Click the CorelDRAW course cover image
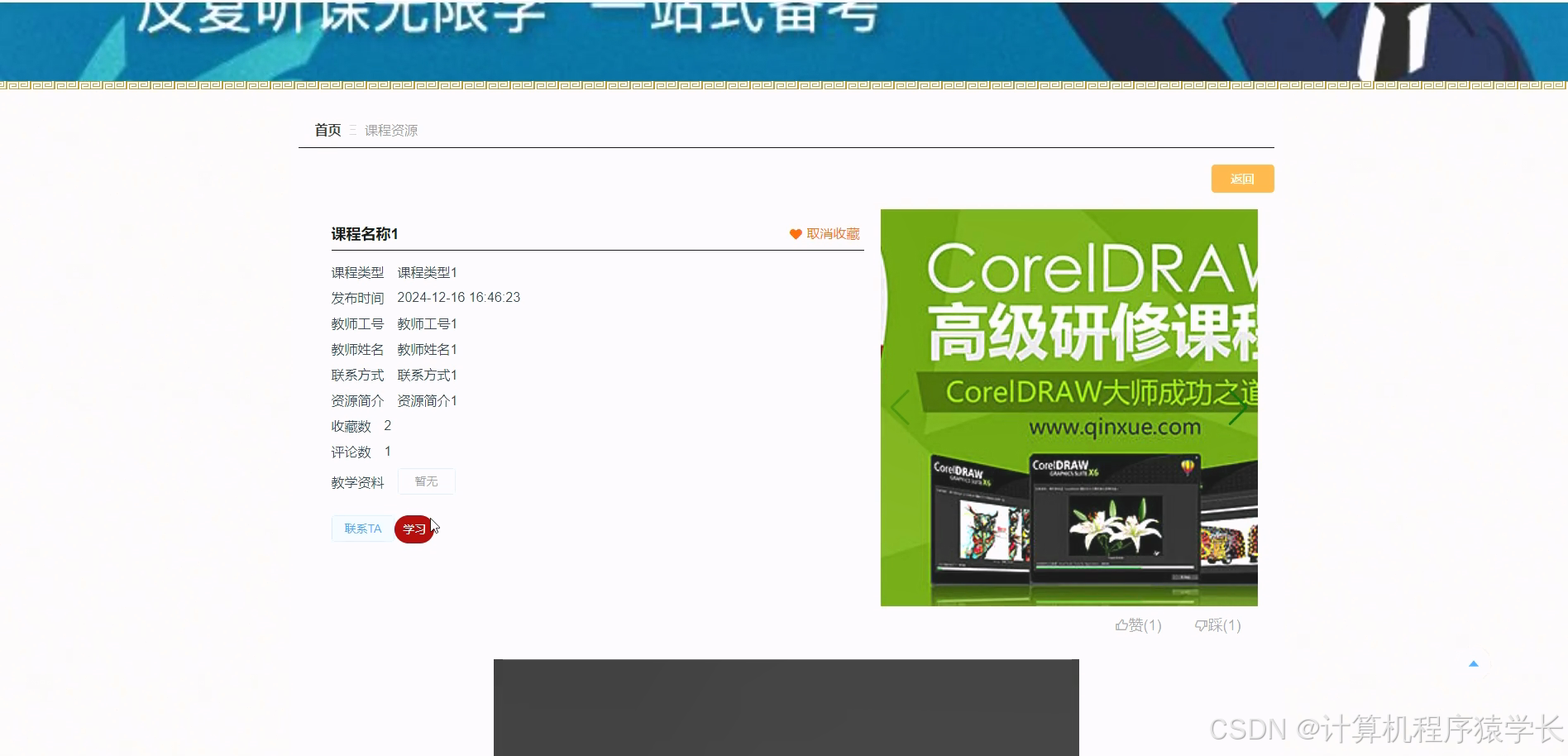Screen dimensions: 1568x756 [x=1069, y=408]
